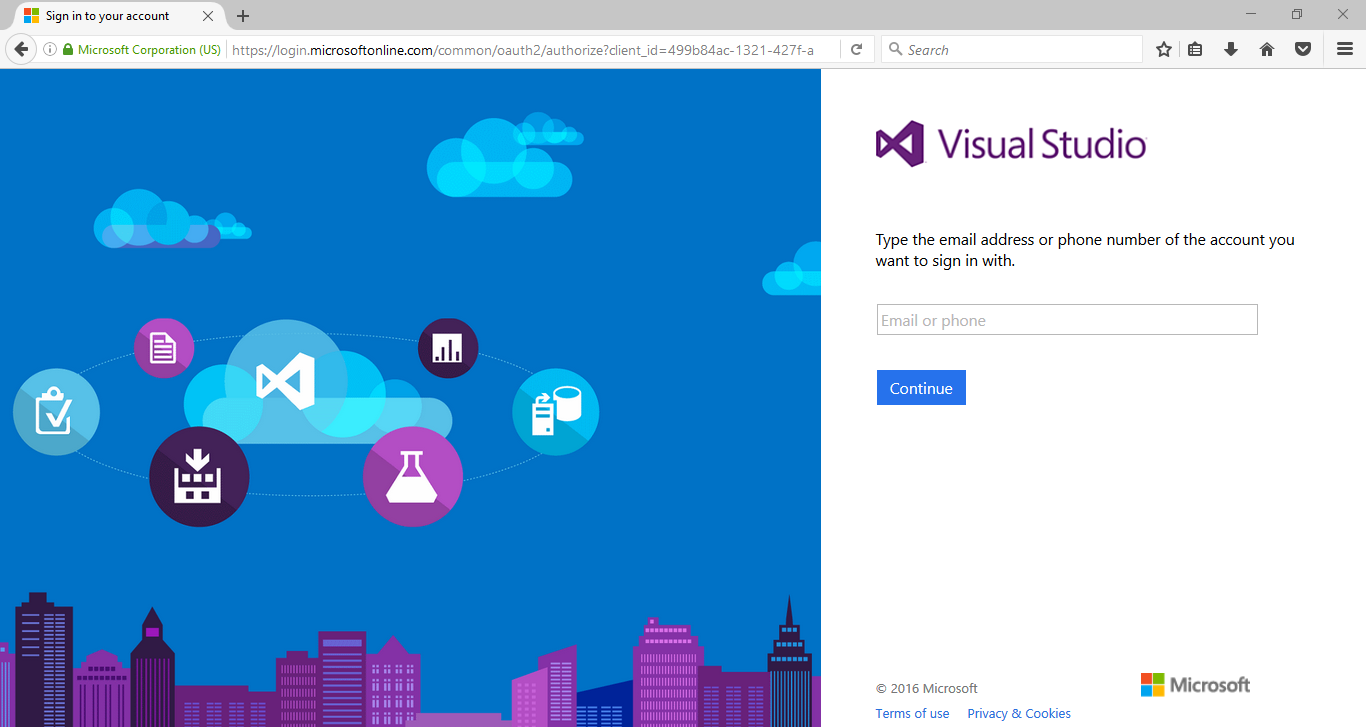The image size is (1366, 727).
Task: Click the Visual Studio logo
Action: [x=1011, y=144]
